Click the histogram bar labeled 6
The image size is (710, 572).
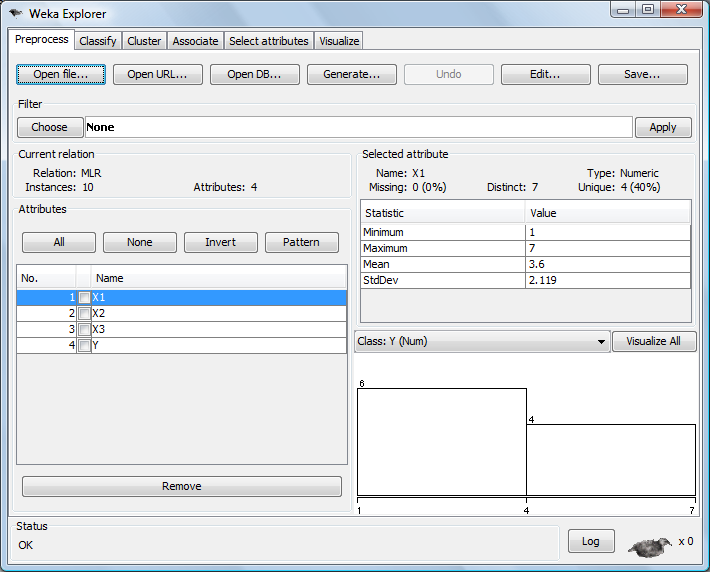coord(442,442)
